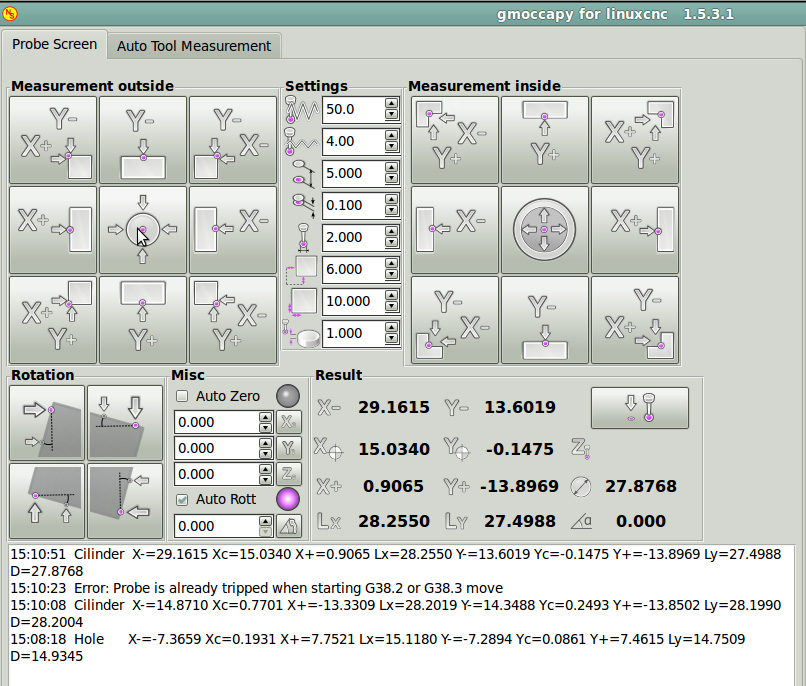Increase the 2.000 probe diameter value
The height and width of the screenshot is (686, 806).
coord(392,231)
